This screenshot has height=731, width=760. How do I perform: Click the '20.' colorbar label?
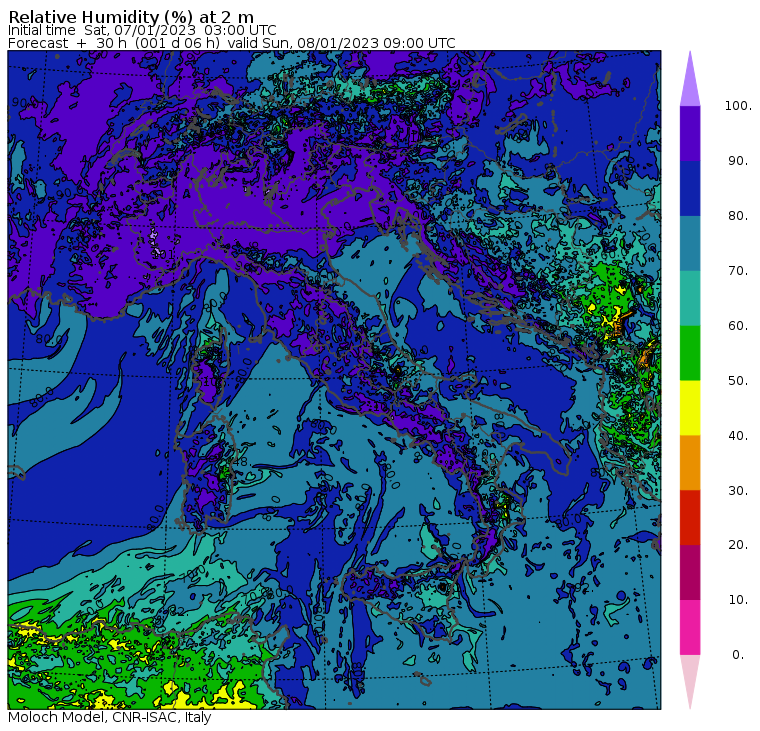coord(738,545)
